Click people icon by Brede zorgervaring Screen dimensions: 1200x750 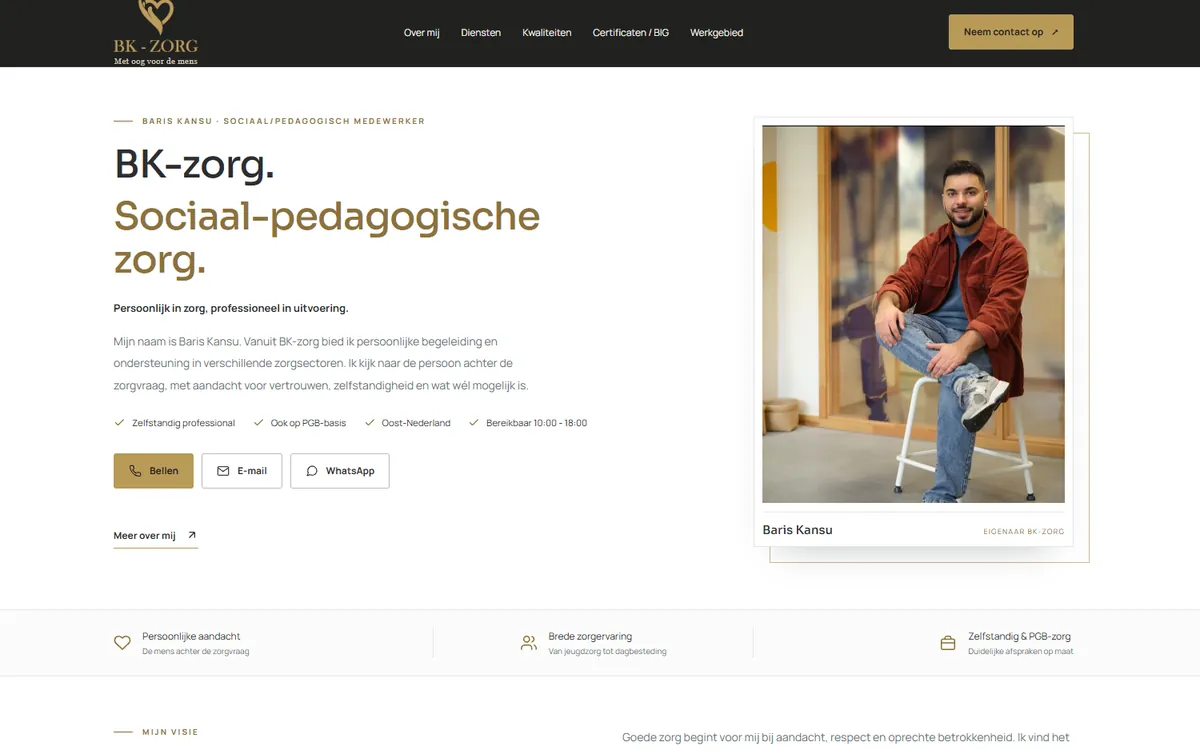click(529, 643)
